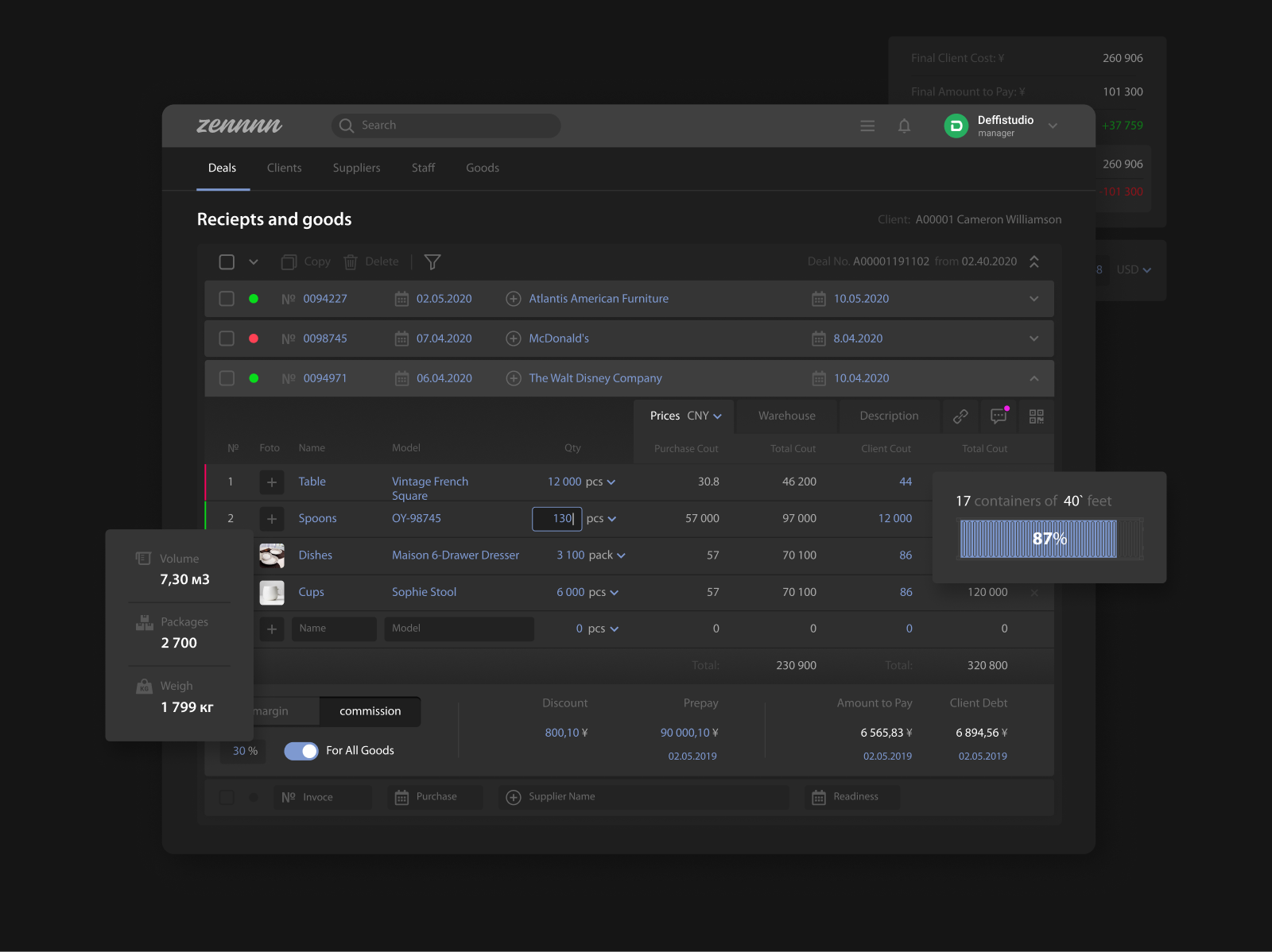This screenshot has height=952, width=1272.
Task: Collapse The Walt Disney Company deal row
Action: click(1033, 378)
